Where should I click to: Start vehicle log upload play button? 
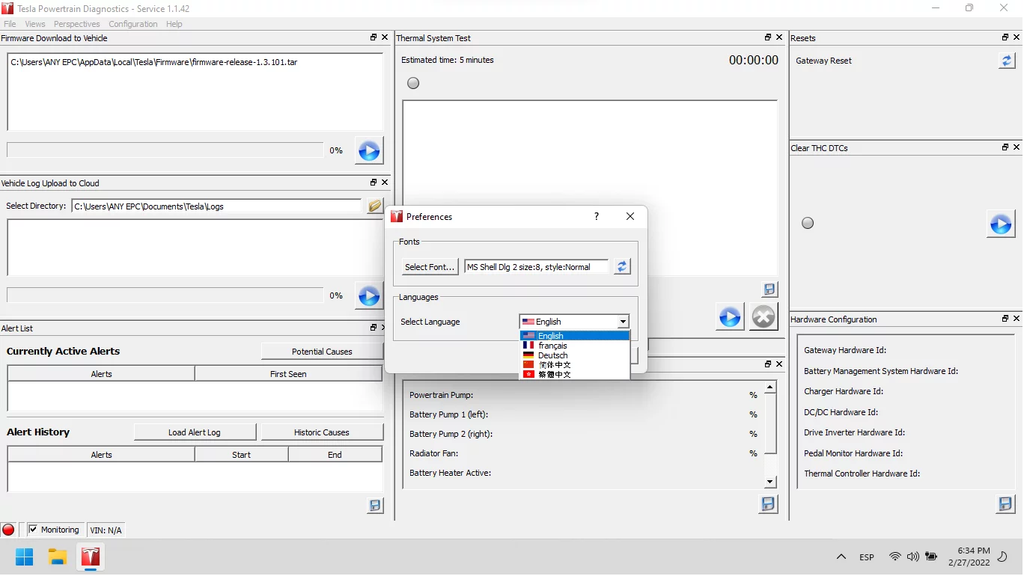pos(368,296)
